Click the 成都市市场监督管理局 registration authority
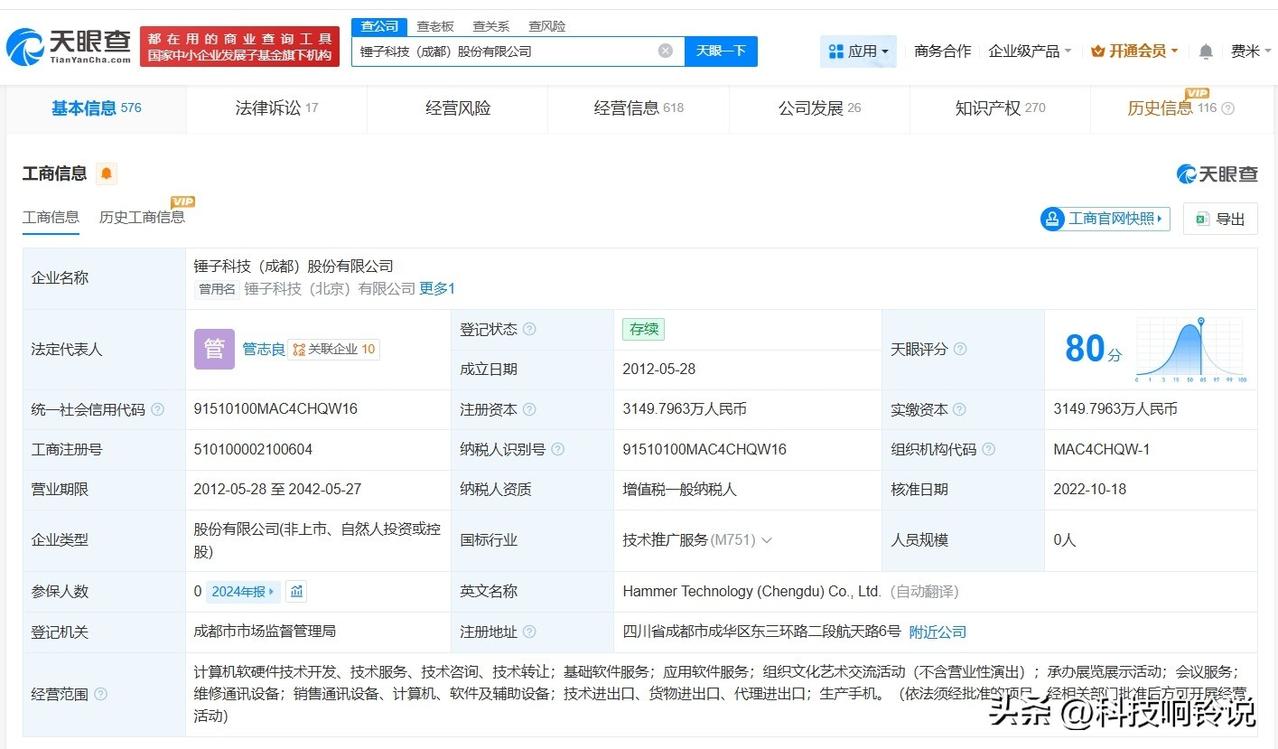The height and width of the screenshot is (749, 1278). pyautogui.click(x=265, y=631)
